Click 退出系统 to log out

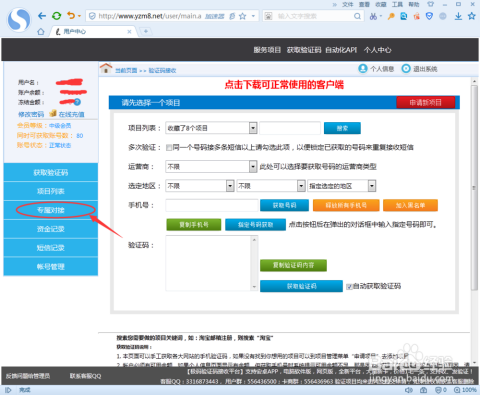(419, 69)
